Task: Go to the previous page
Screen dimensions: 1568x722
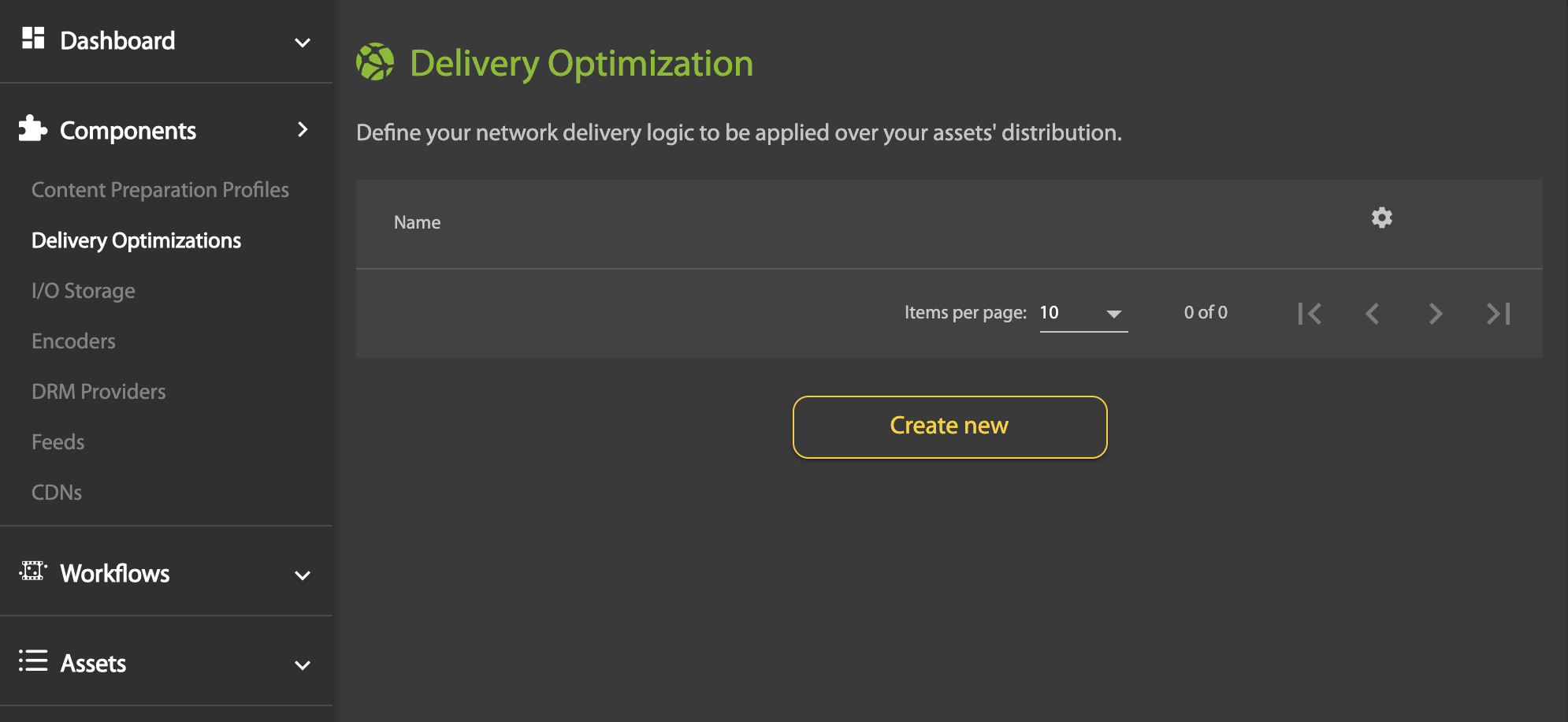Action: pyautogui.click(x=1373, y=314)
